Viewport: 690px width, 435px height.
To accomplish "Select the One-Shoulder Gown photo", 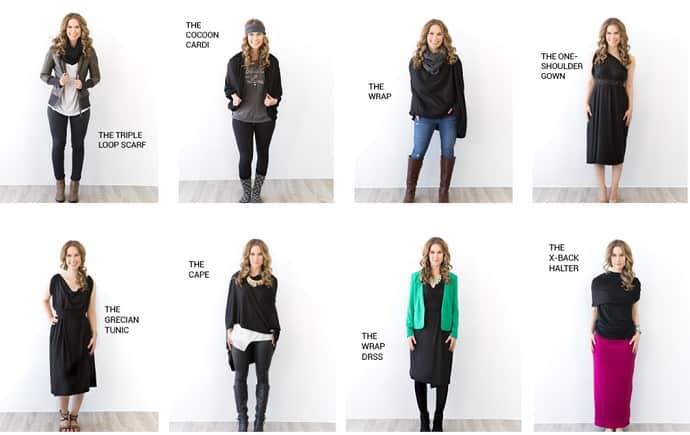I will point(610,102).
